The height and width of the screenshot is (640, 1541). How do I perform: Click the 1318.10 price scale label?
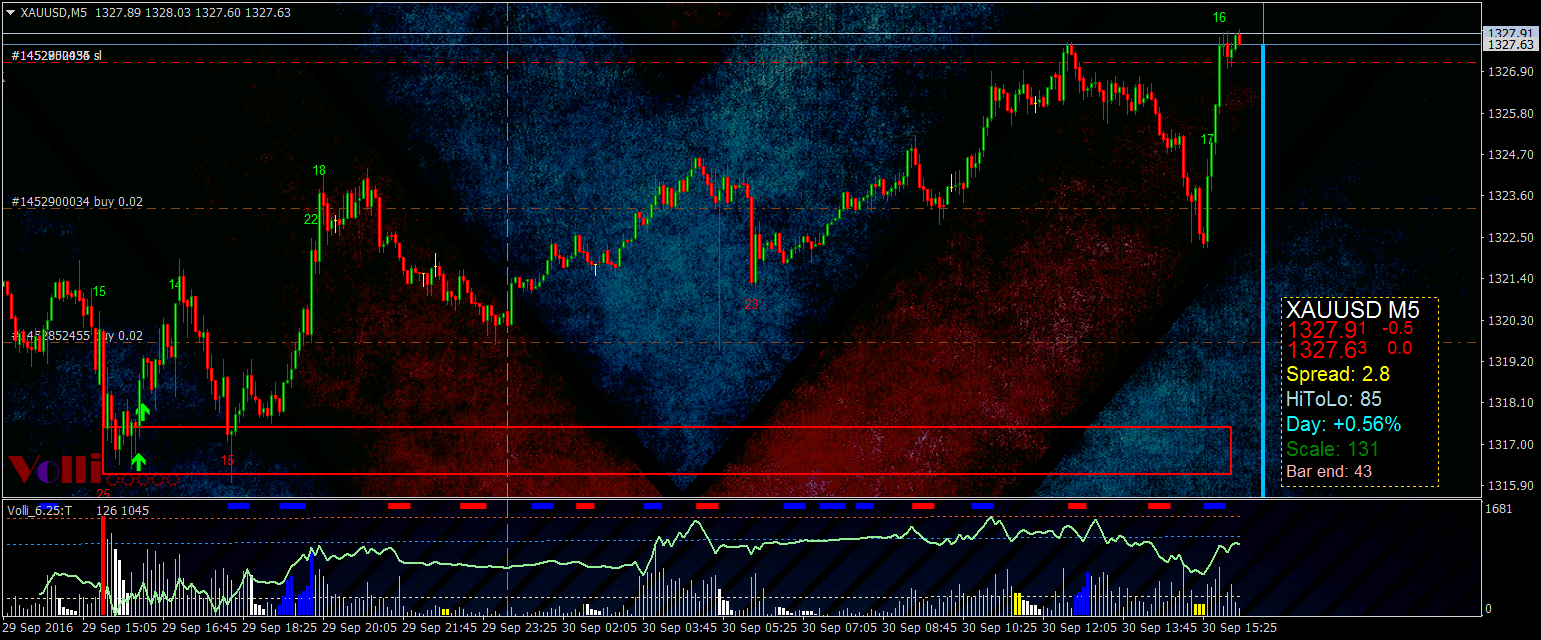pos(1511,403)
